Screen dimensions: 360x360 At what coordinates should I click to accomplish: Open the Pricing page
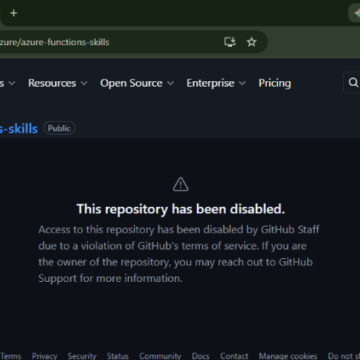click(275, 83)
